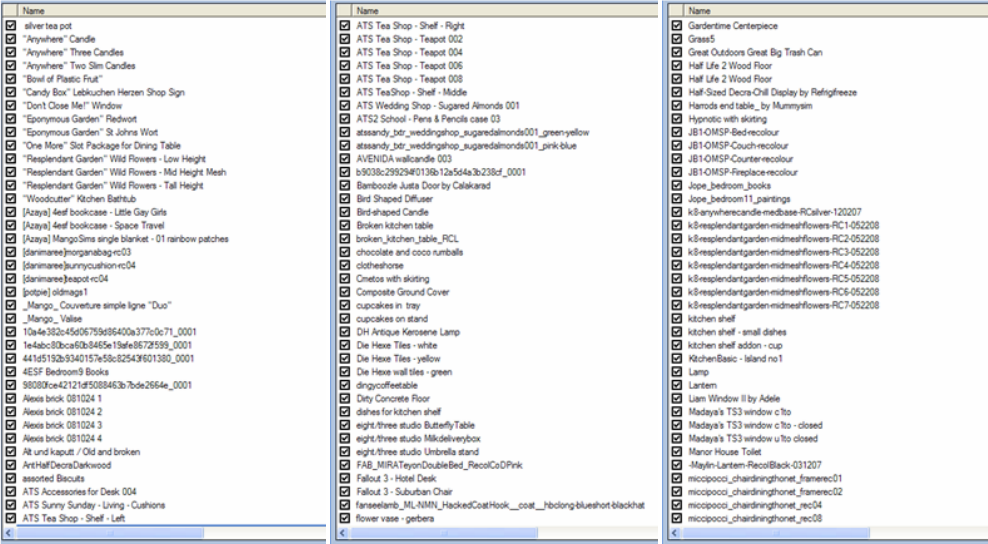Click left scroll arrow of middle list
Image resolution: width=988 pixels, height=544 pixels.
342,533
